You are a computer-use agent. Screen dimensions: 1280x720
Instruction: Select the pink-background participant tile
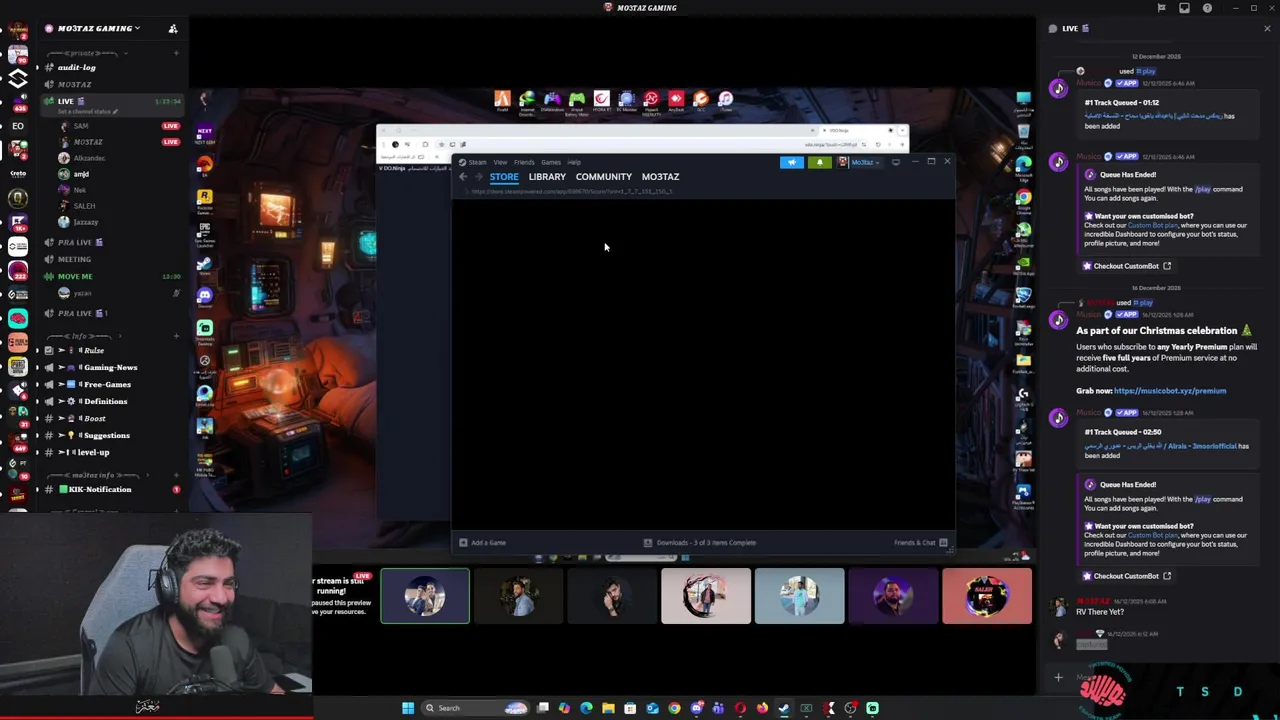click(706, 596)
